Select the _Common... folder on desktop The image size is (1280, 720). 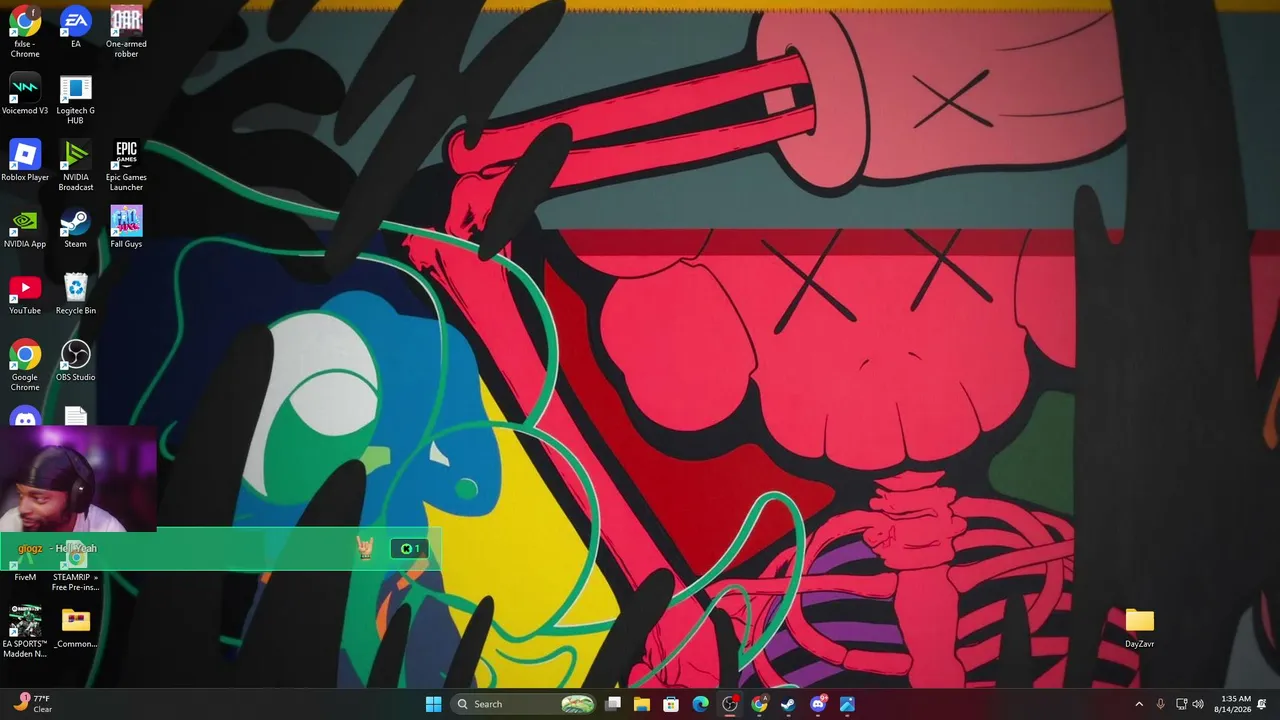point(75,628)
